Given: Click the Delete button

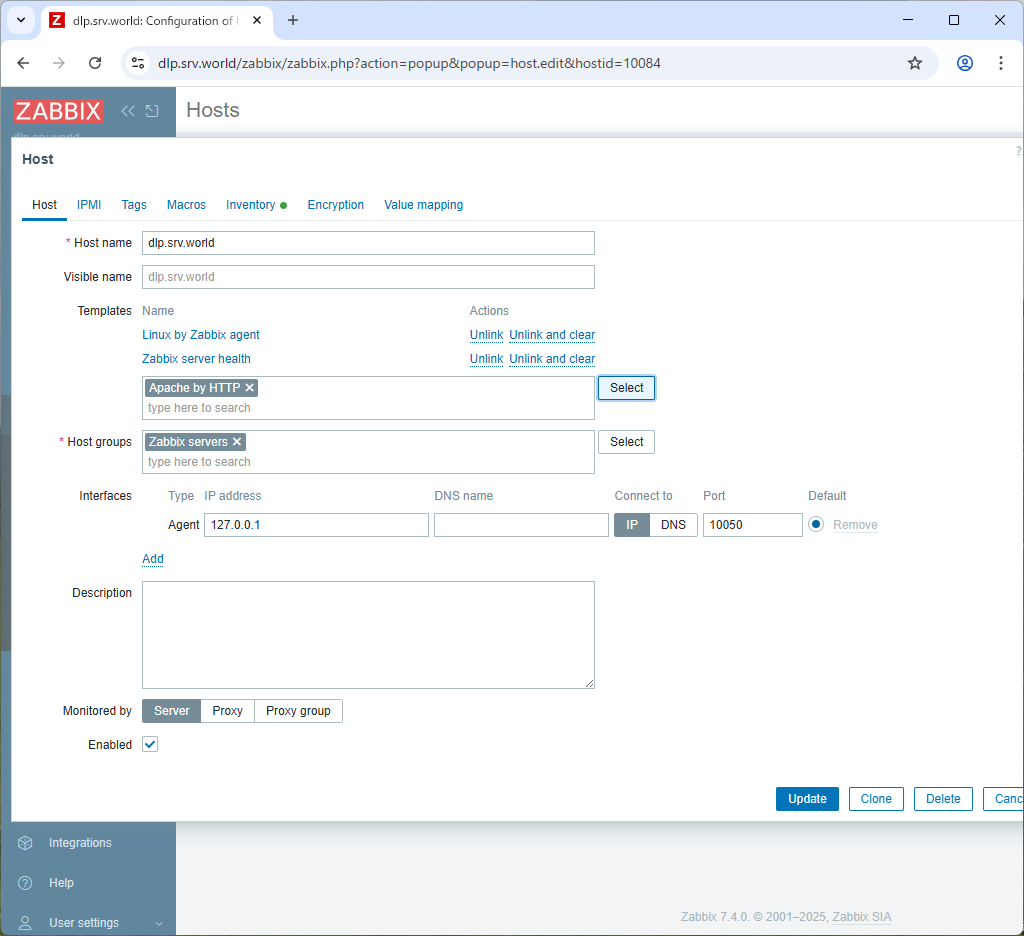Looking at the screenshot, I should tap(943, 799).
